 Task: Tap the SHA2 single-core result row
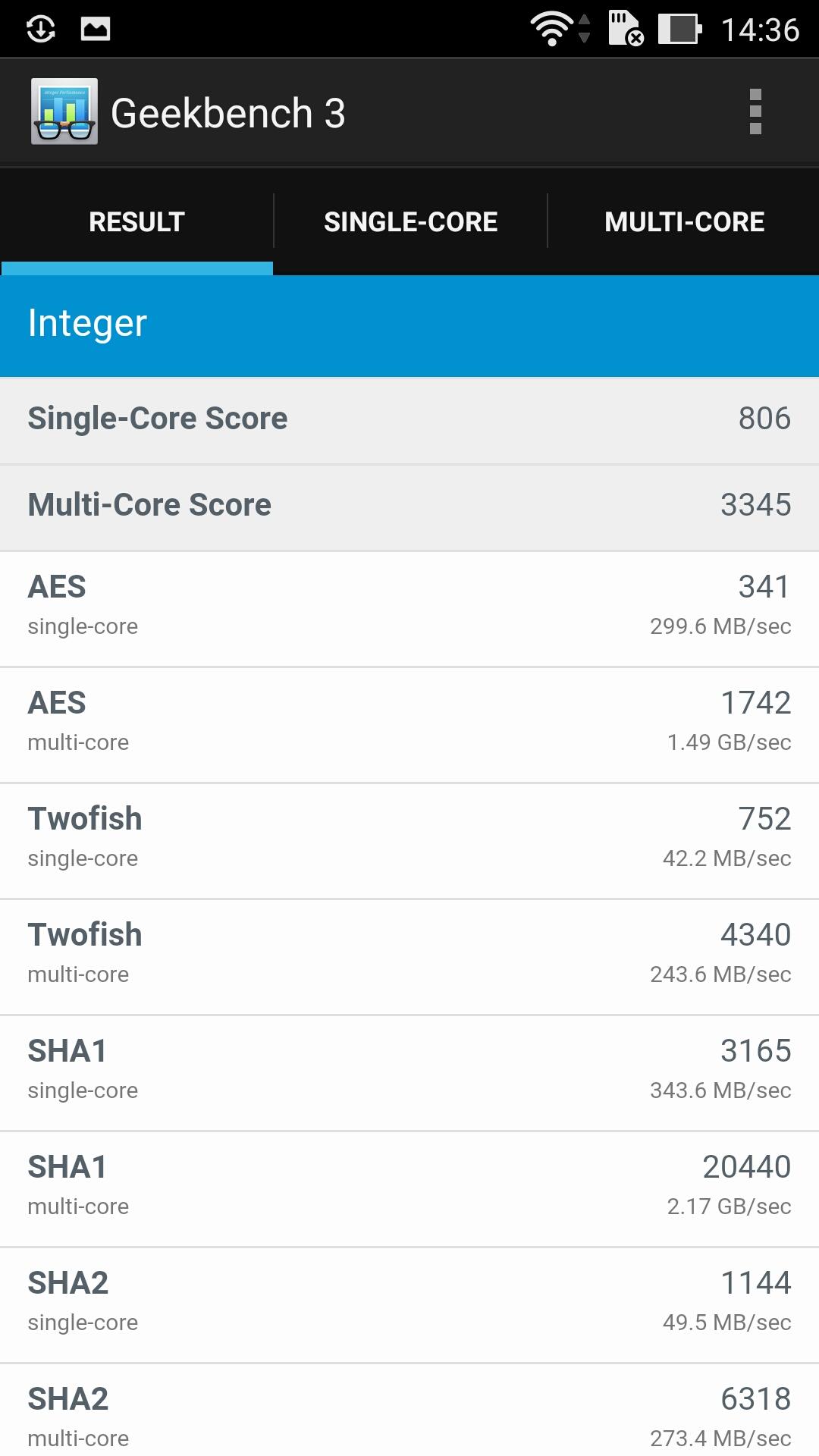409,1304
